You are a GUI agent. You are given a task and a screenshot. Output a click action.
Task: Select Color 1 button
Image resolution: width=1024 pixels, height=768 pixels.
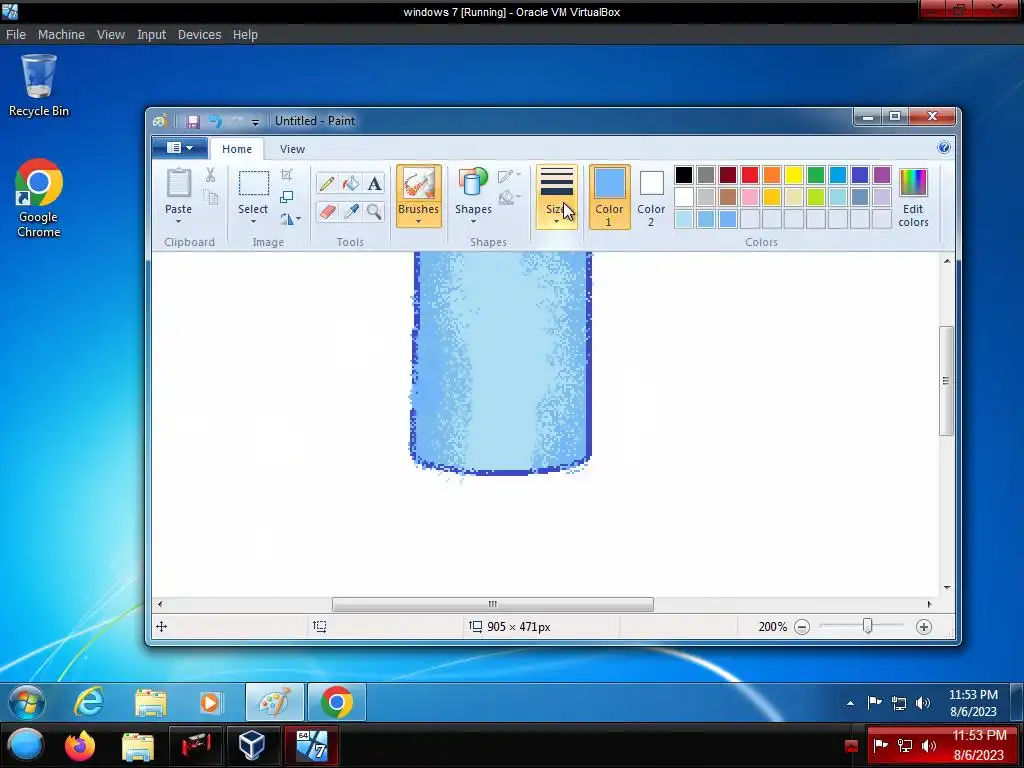click(x=609, y=196)
